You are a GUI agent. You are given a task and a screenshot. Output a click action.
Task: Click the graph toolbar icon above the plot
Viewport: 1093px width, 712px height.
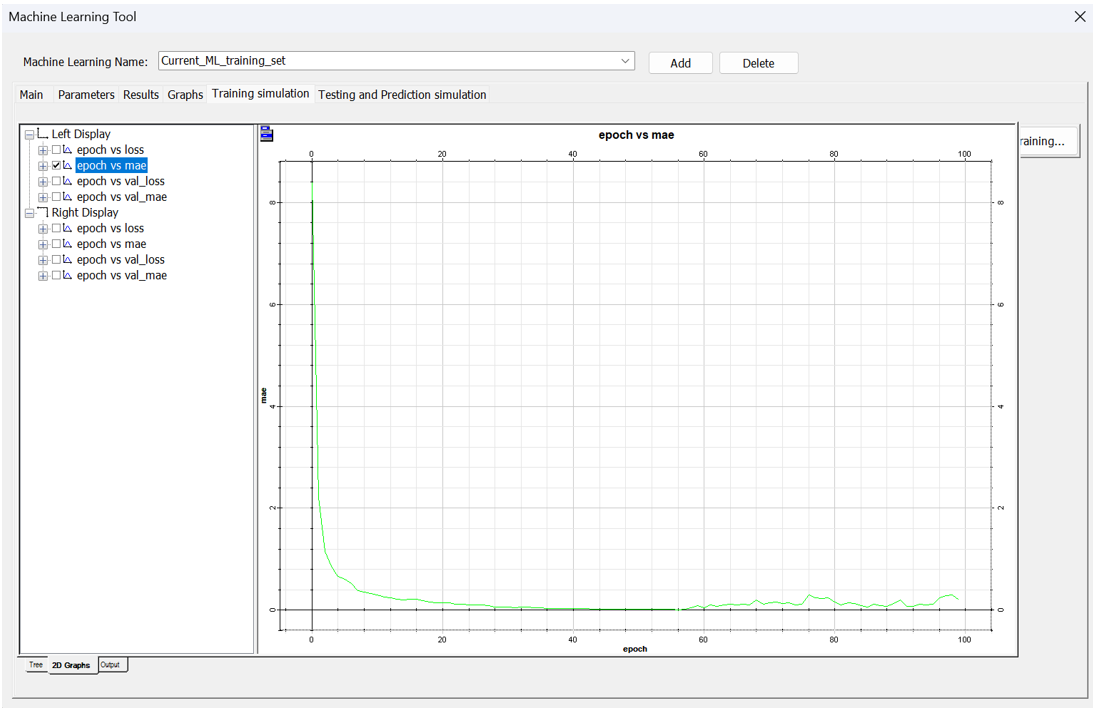[266, 134]
